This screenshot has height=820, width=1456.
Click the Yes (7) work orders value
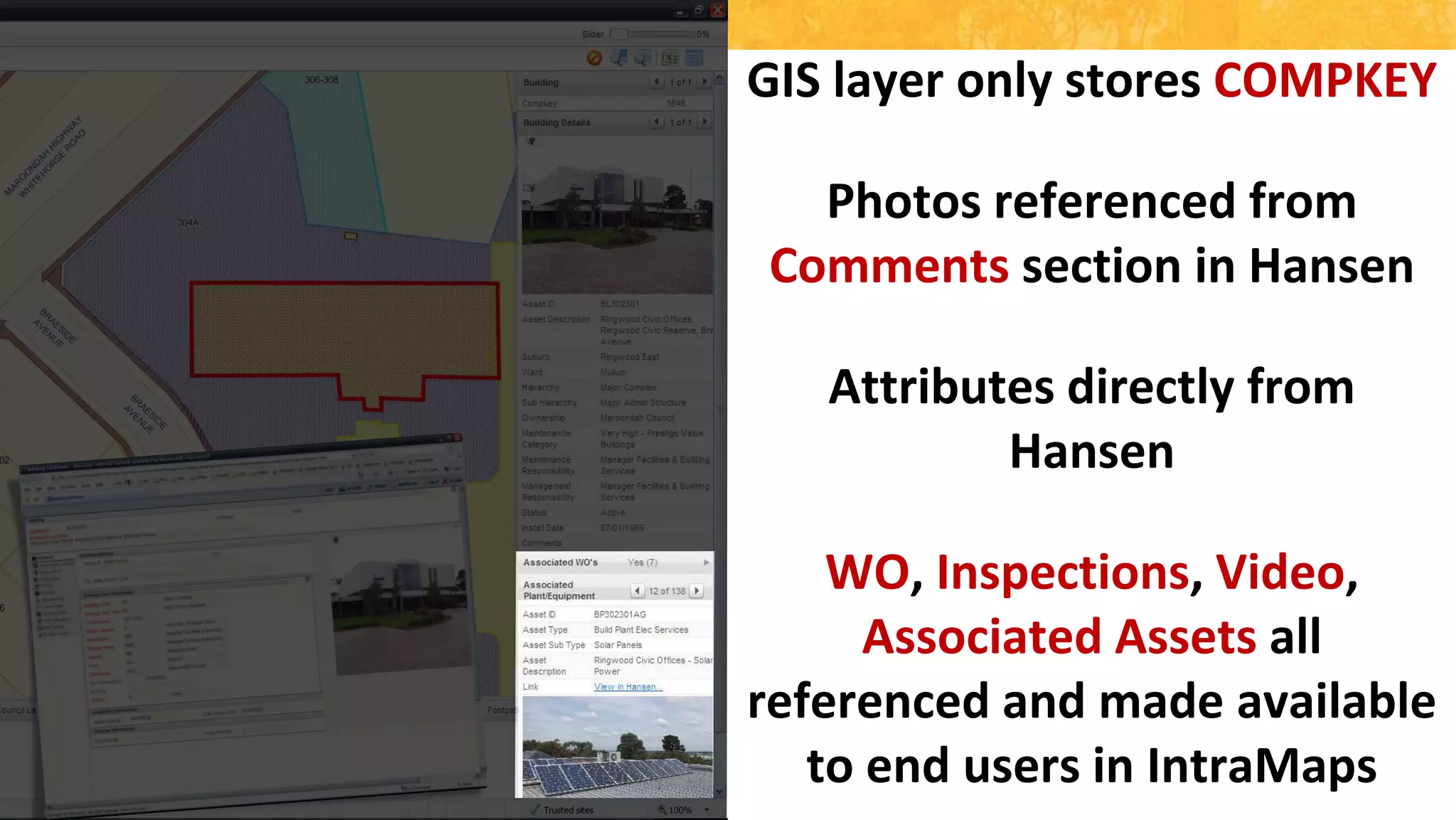(642, 563)
